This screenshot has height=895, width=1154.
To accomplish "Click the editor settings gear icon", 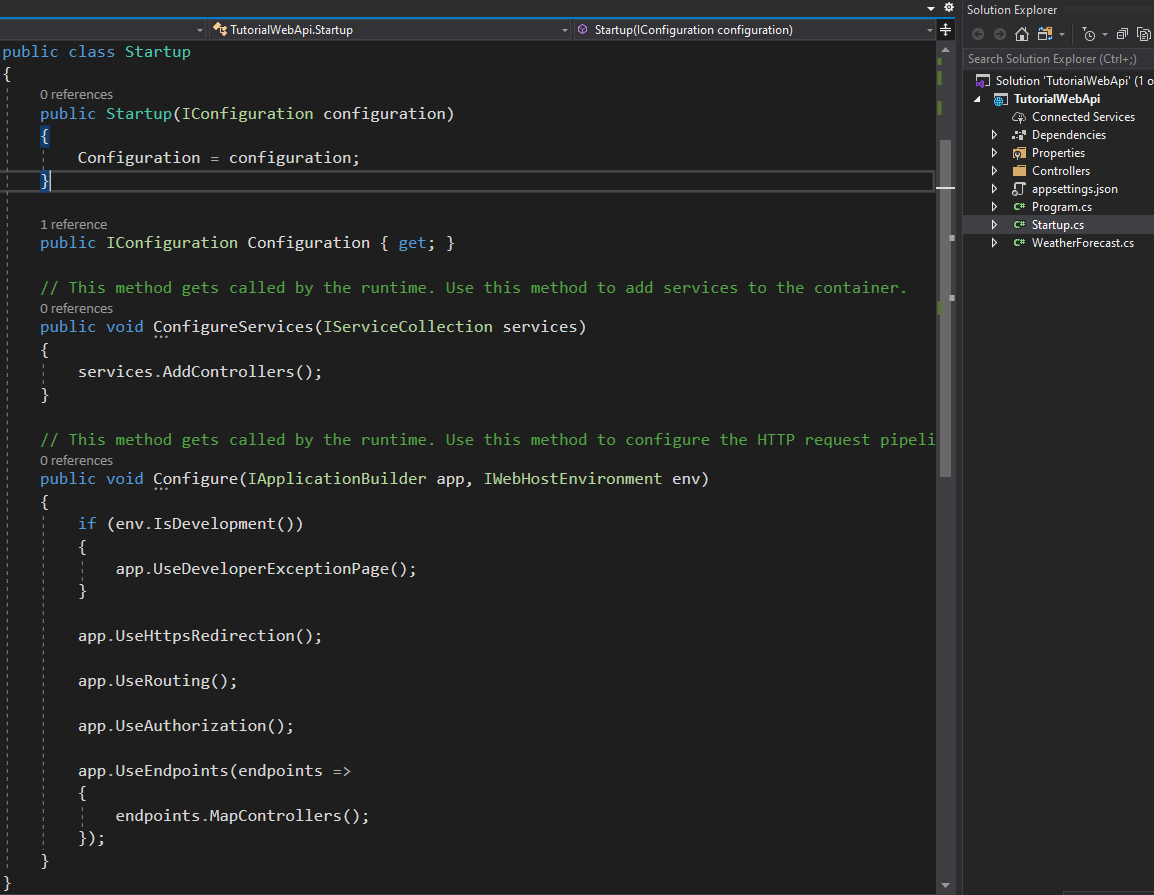I will pyautogui.click(x=949, y=7).
